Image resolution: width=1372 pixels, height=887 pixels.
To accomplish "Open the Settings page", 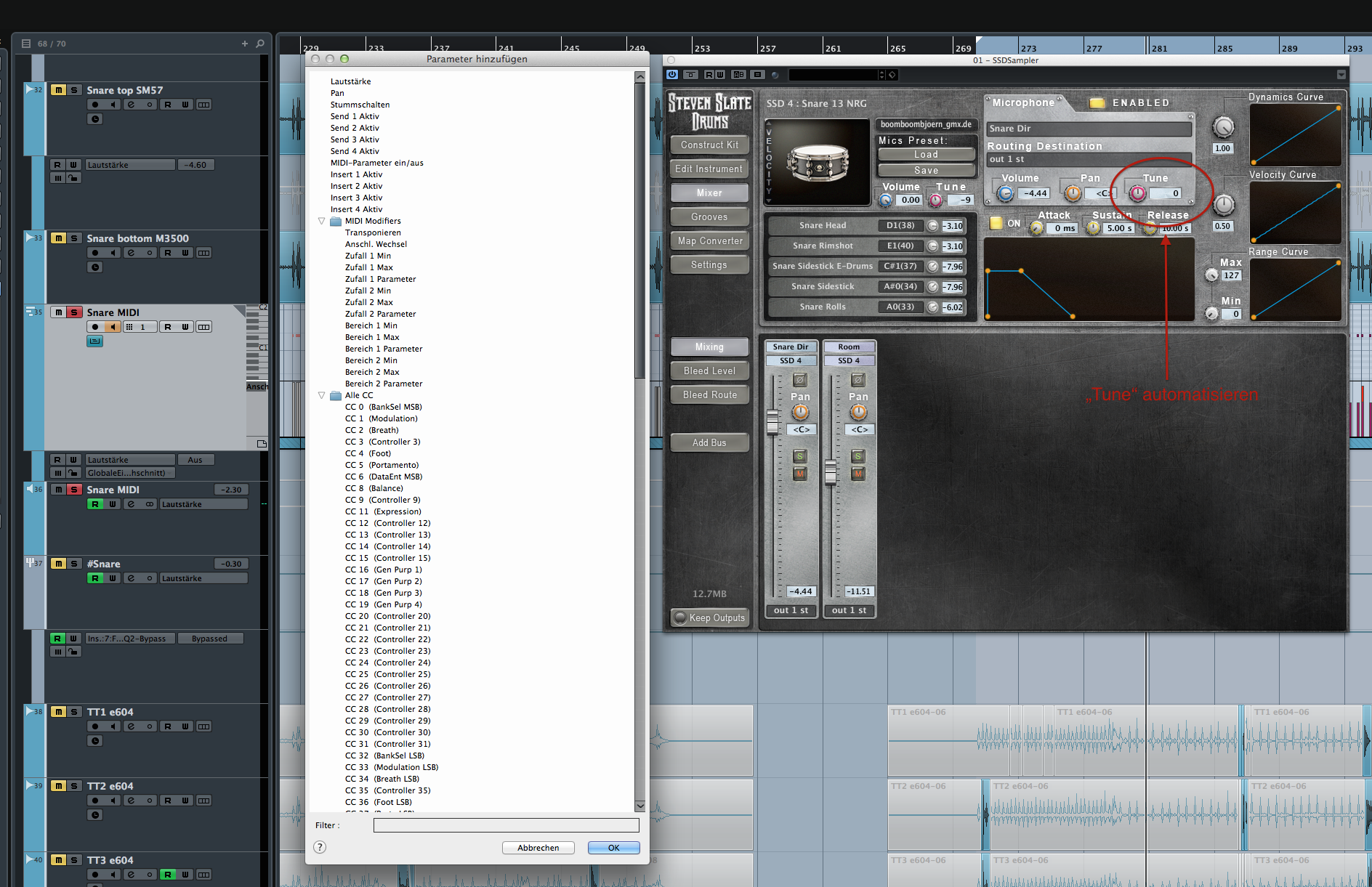I will (x=710, y=265).
